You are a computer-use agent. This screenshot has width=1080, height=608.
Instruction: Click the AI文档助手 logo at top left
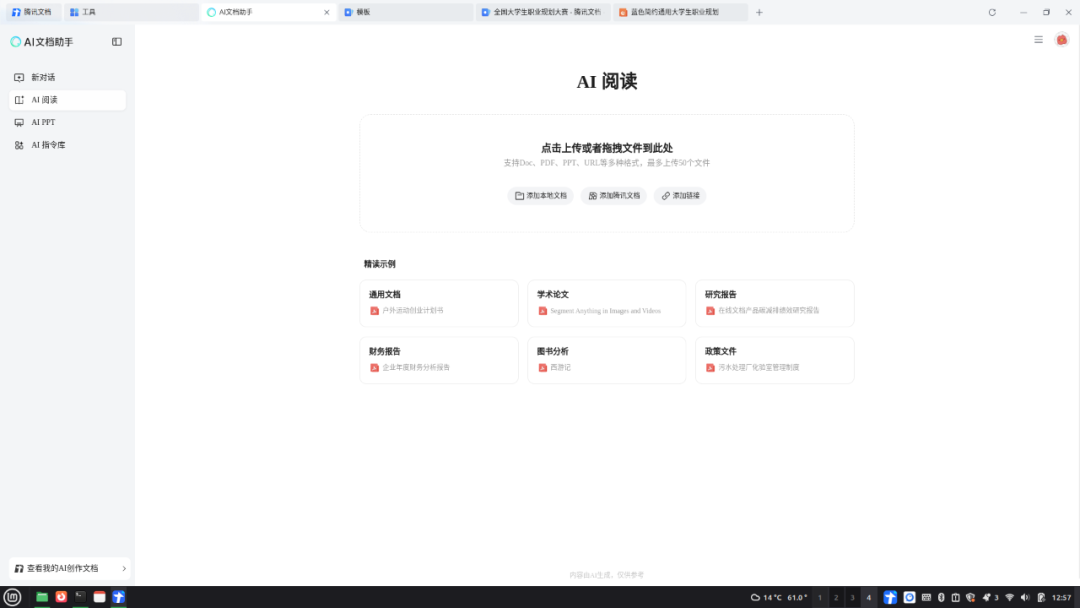click(41, 42)
